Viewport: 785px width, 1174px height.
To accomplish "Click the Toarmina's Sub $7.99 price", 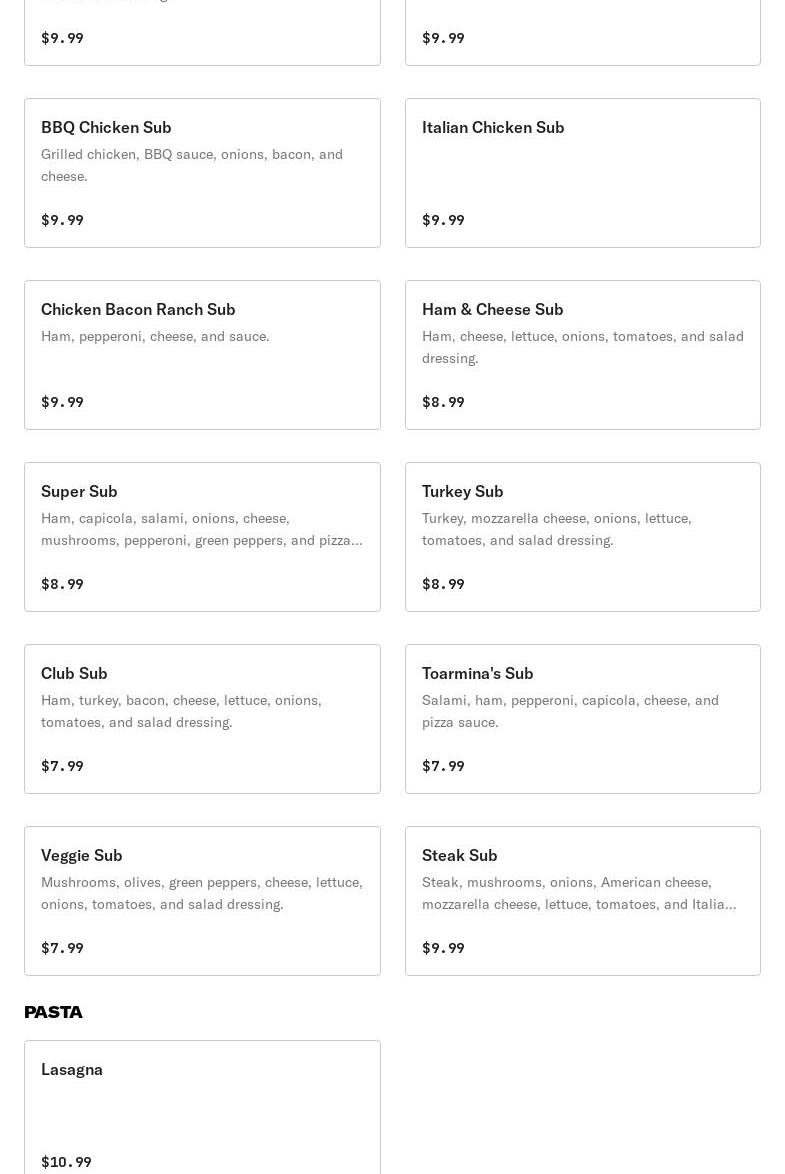I will click(443, 766).
